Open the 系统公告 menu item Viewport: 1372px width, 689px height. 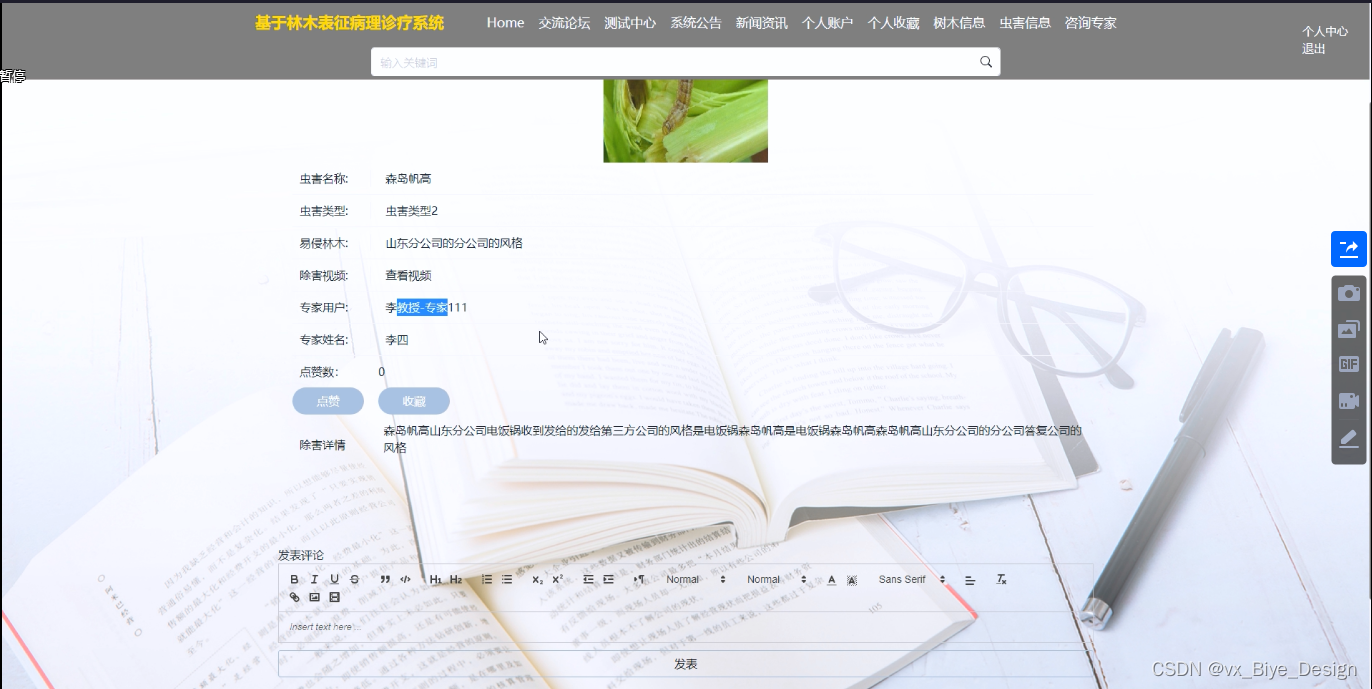(696, 23)
